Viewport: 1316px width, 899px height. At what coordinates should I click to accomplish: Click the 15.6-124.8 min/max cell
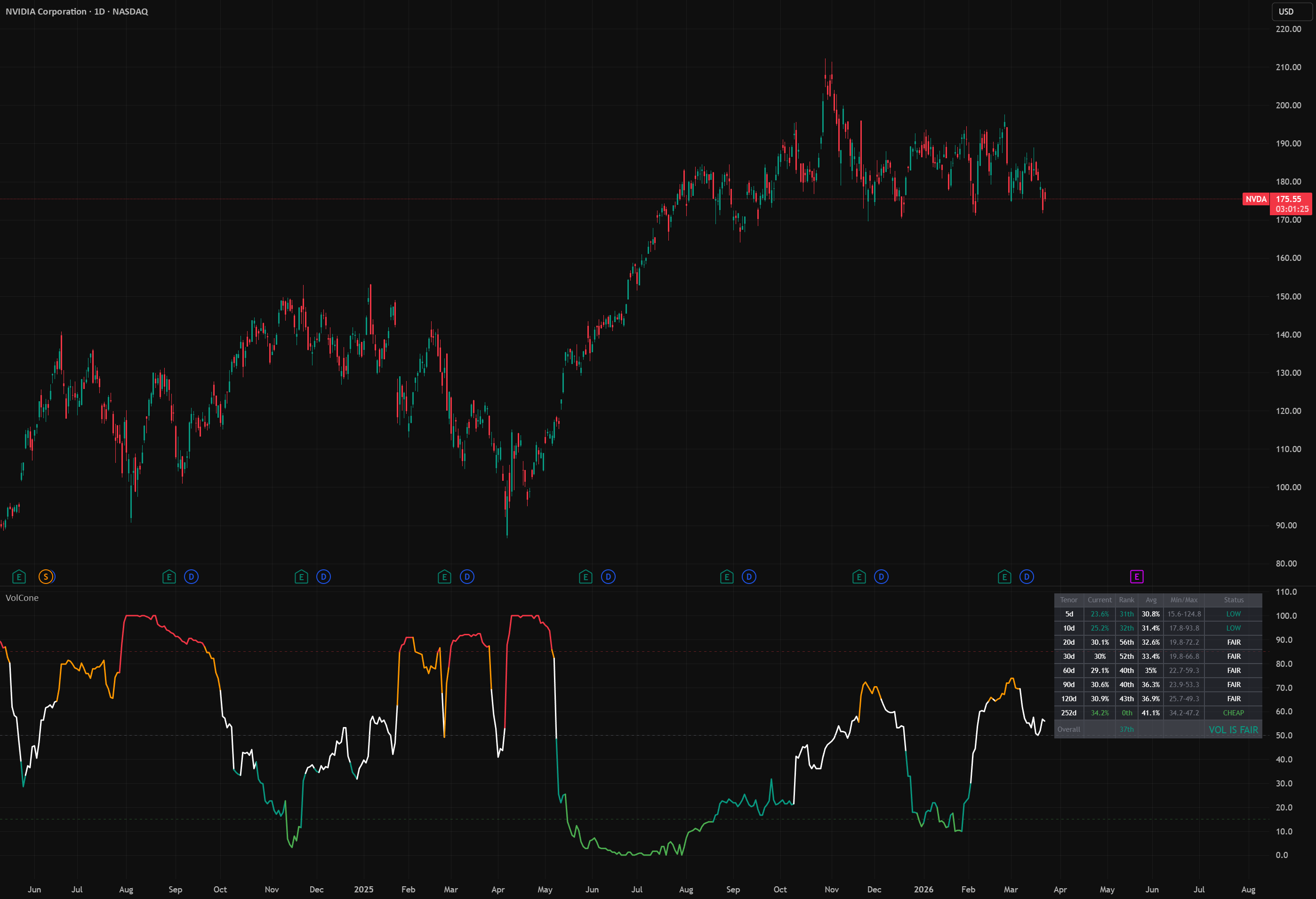click(x=1184, y=614)
